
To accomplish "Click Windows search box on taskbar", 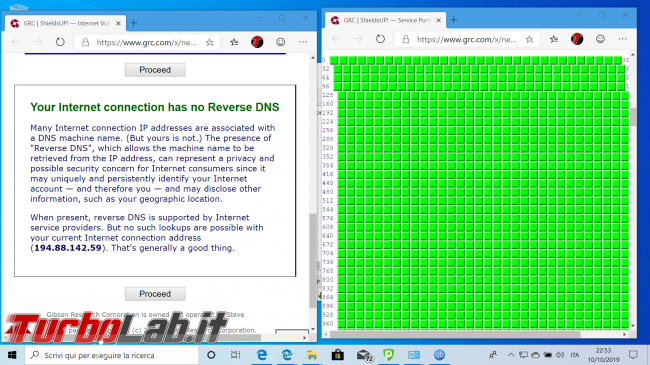I will pos(111,355).
